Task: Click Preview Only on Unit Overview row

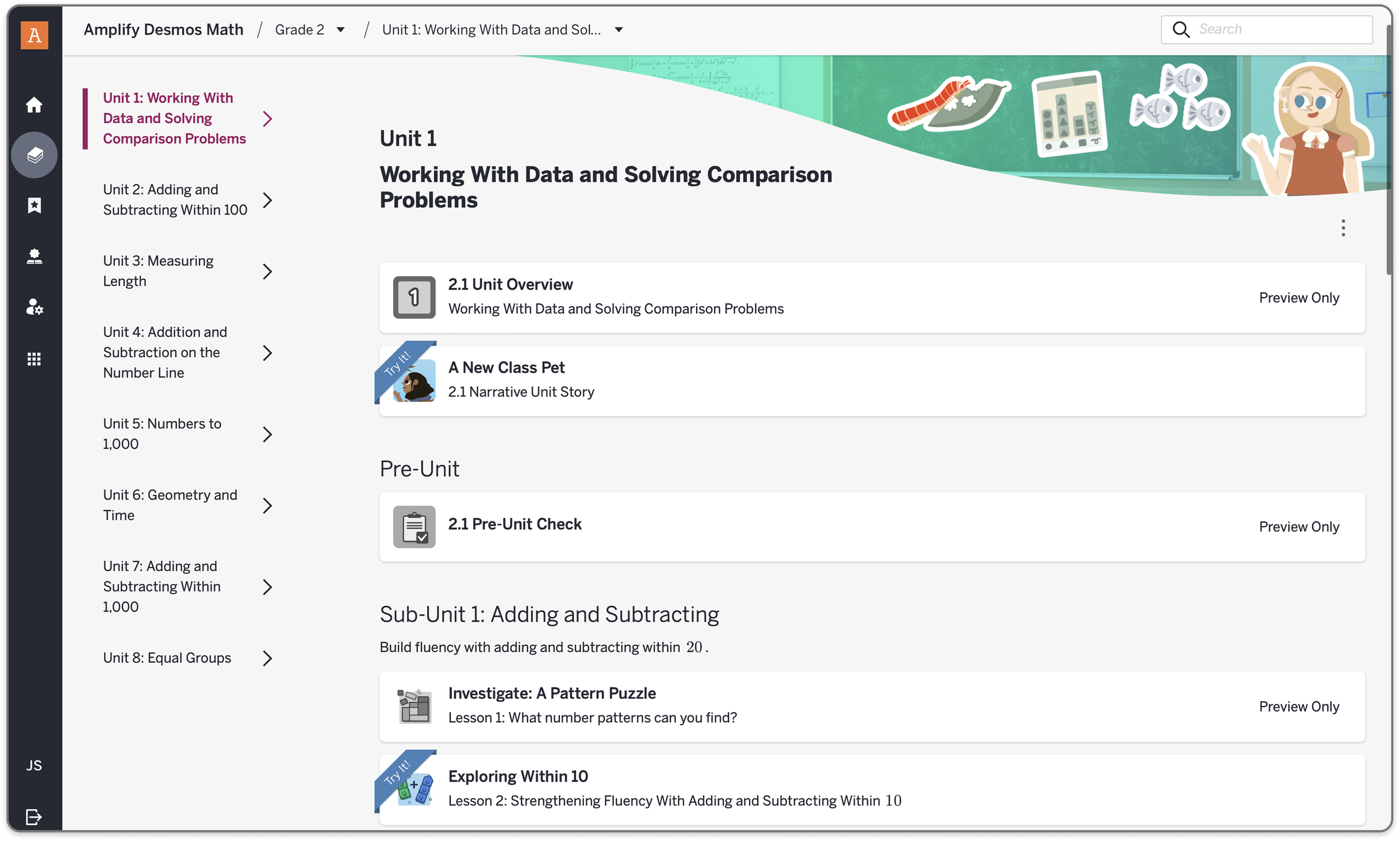Action: click(x=1299, y=298)
